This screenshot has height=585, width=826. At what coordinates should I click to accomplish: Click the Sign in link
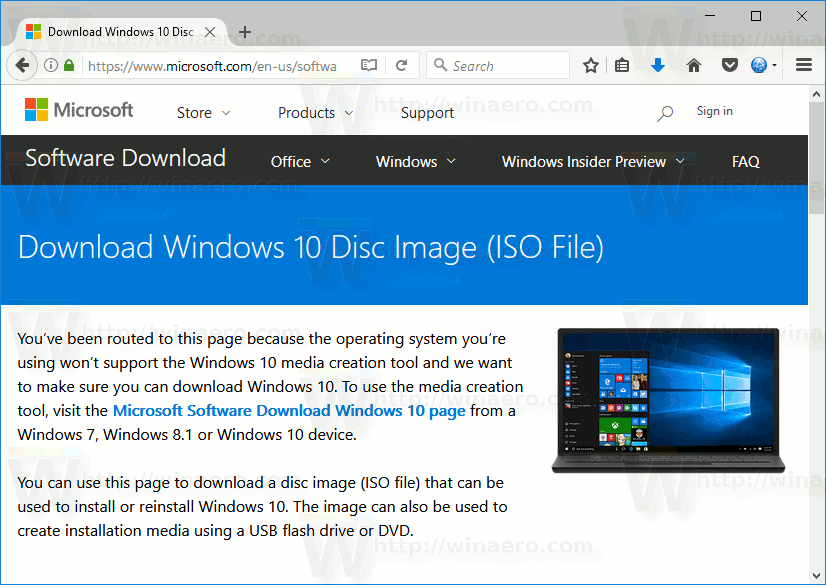coord(714,111)
